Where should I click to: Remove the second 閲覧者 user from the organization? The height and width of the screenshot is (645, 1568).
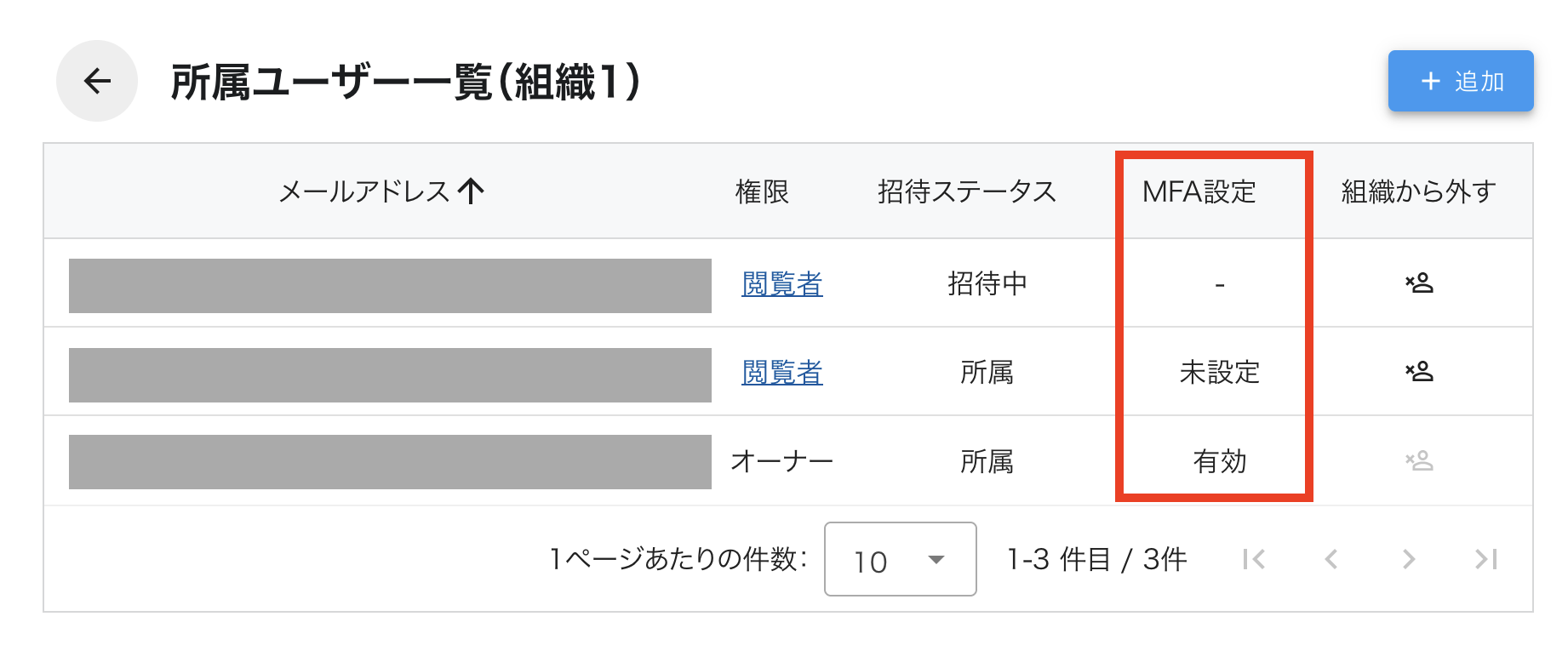point(1420,373)
